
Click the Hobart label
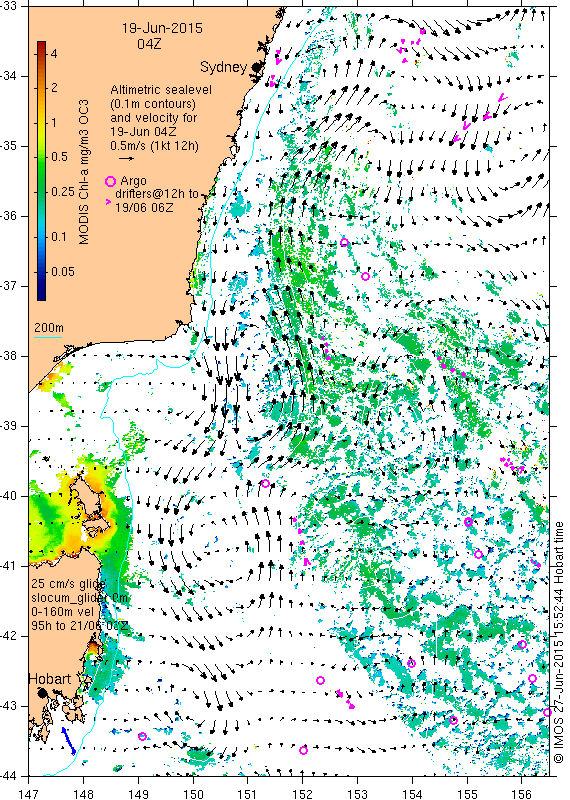click(49, 679)
